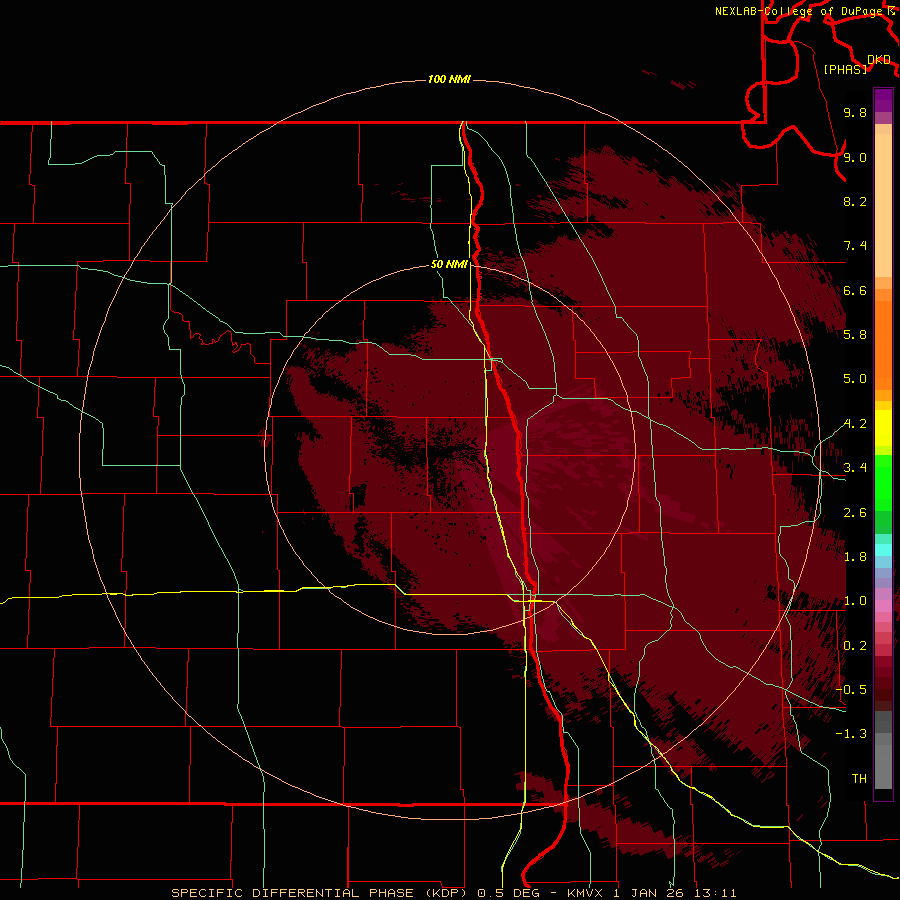Click the yellow color bar segment

pyautogui.click(x=883, y=428)
